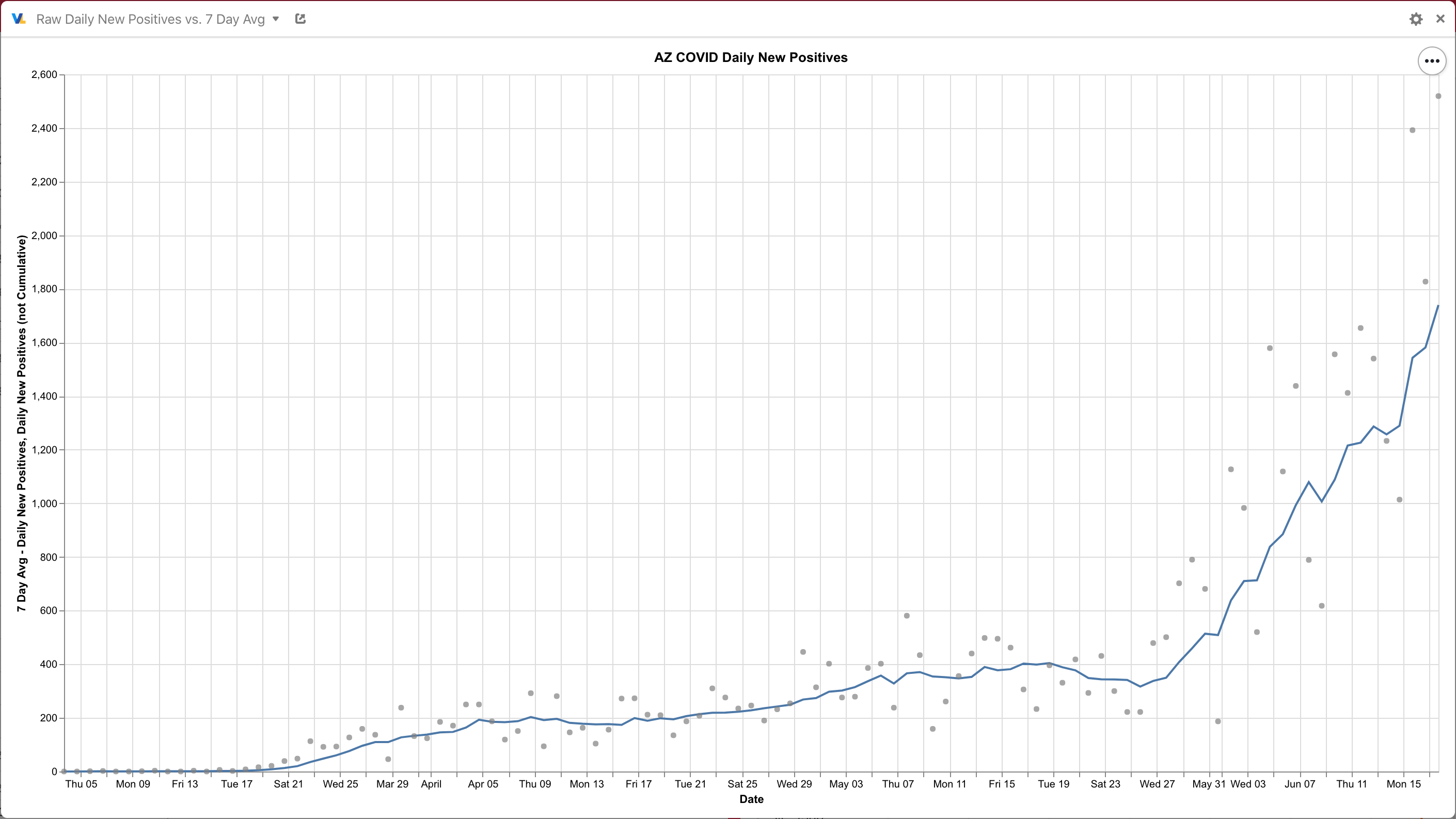
Task: Open the chart title dropdown arrow
Action: coord(276,19)
